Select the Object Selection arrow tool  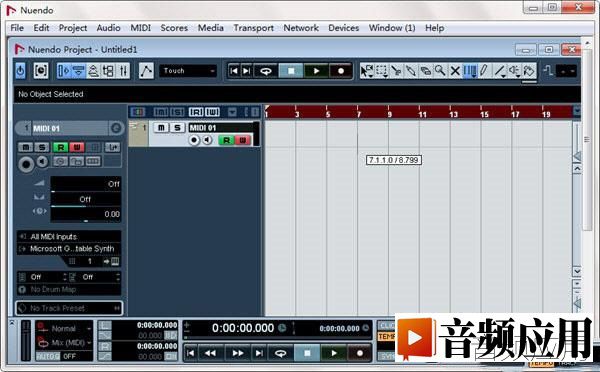tap(367, 71)
